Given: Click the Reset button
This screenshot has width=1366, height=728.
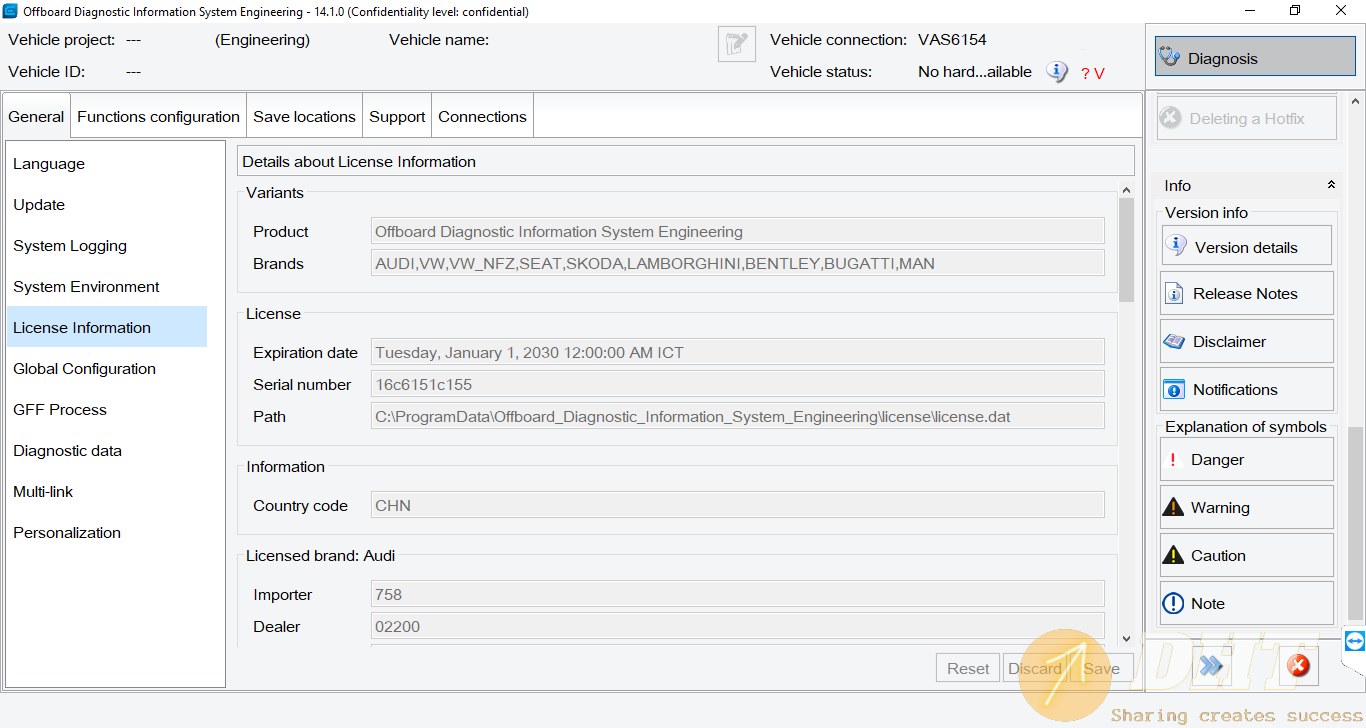Looking at the screenshot, I should point(967,669).
